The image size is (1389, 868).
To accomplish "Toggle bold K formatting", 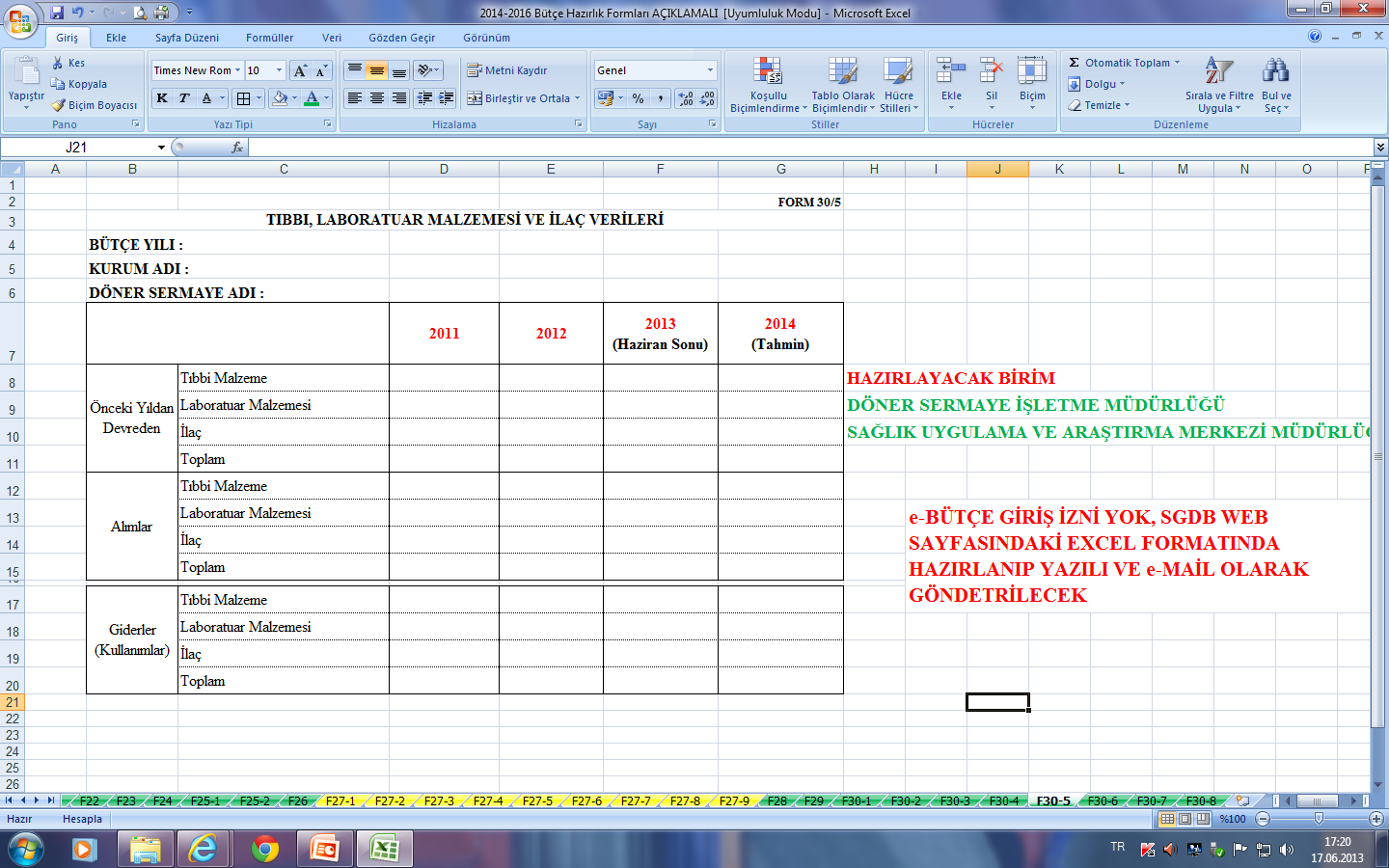I will point(162,98).
